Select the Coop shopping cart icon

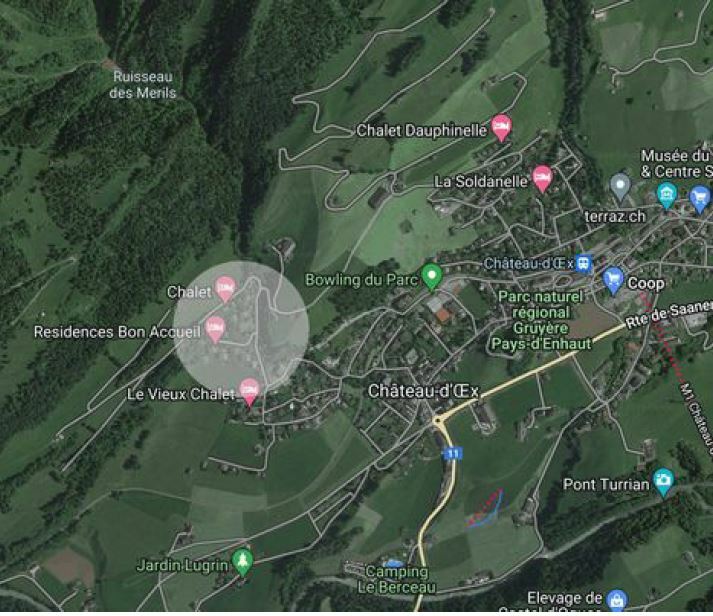coord(613,280)
